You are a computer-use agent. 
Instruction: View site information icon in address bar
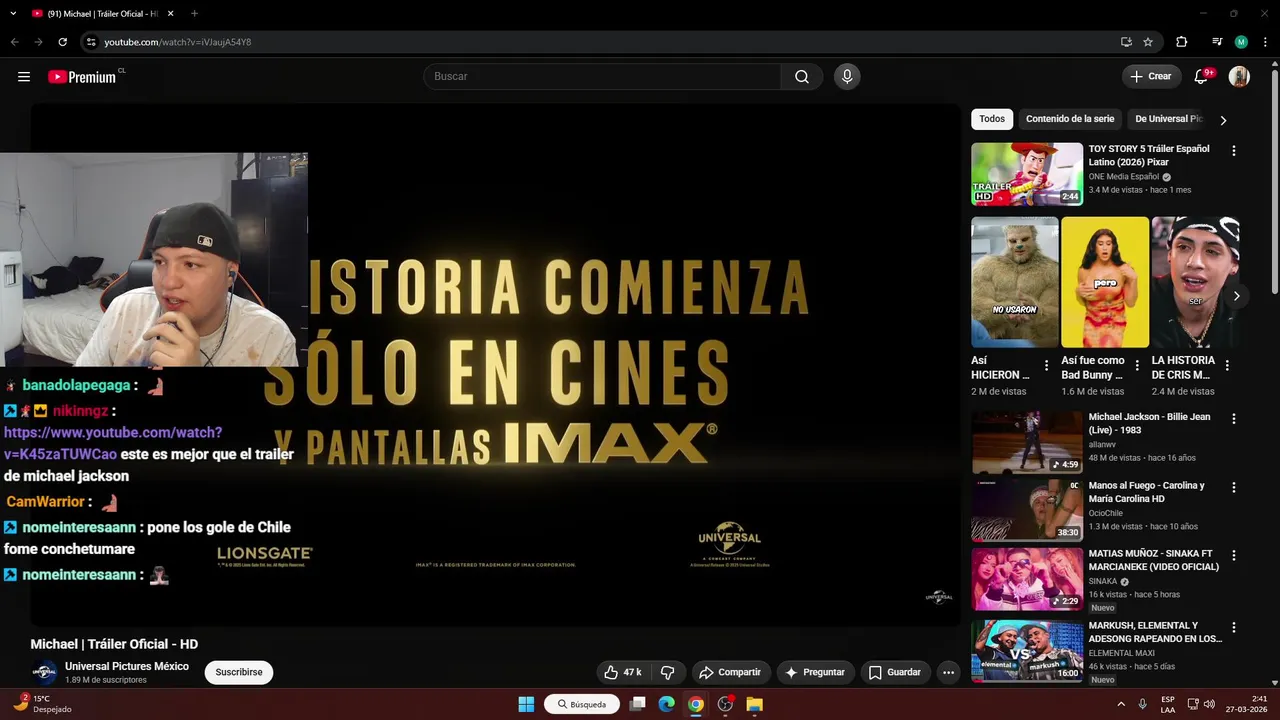[x=91, y=42]
